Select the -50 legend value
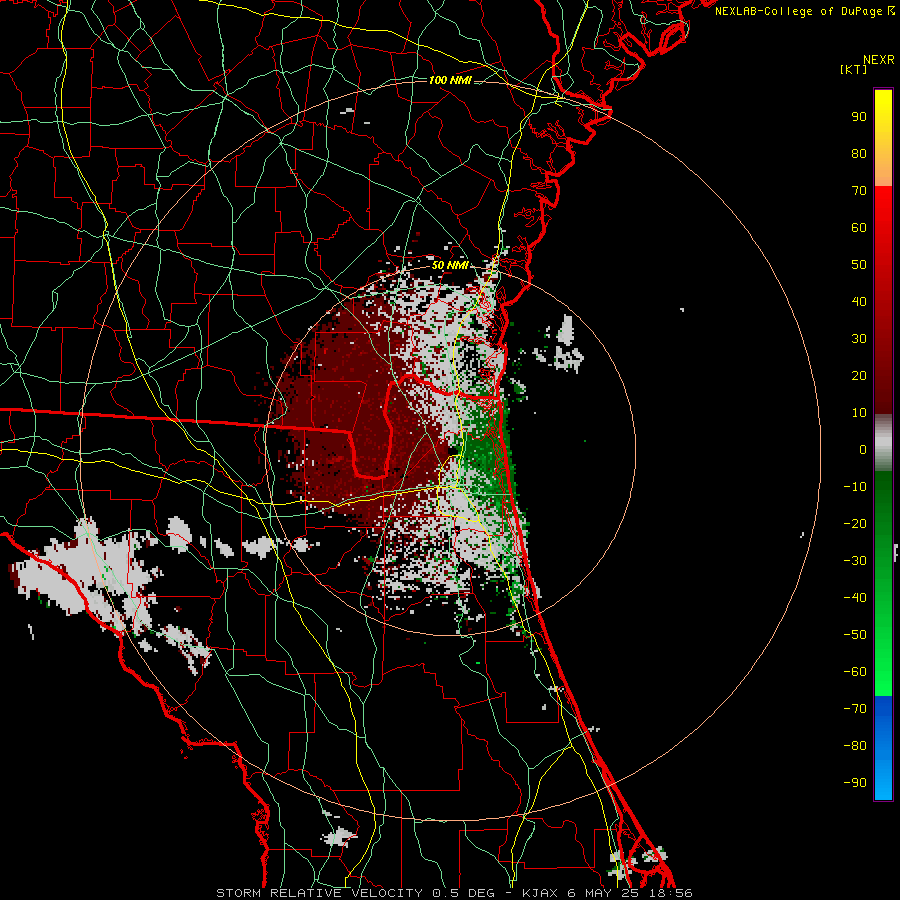Image resolution: width=900 pixels, height=900 pixels. [855, 635]
